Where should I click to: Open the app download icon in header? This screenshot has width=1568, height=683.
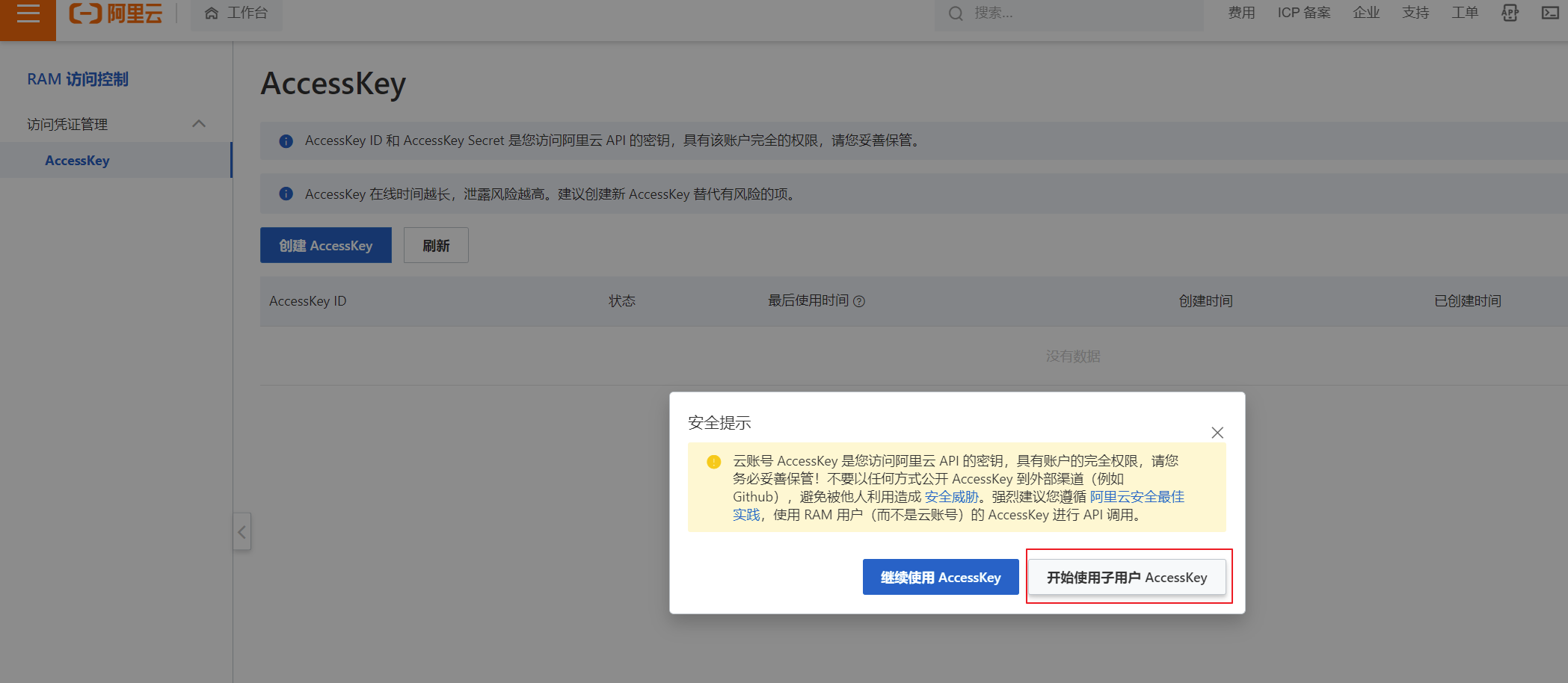coord(1510,13)
